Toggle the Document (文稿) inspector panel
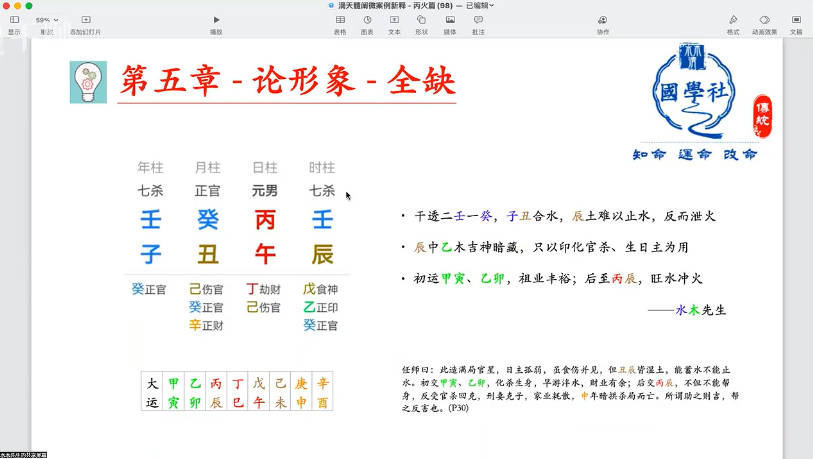This screenshot has height=459, width=813. coord(796,20)
